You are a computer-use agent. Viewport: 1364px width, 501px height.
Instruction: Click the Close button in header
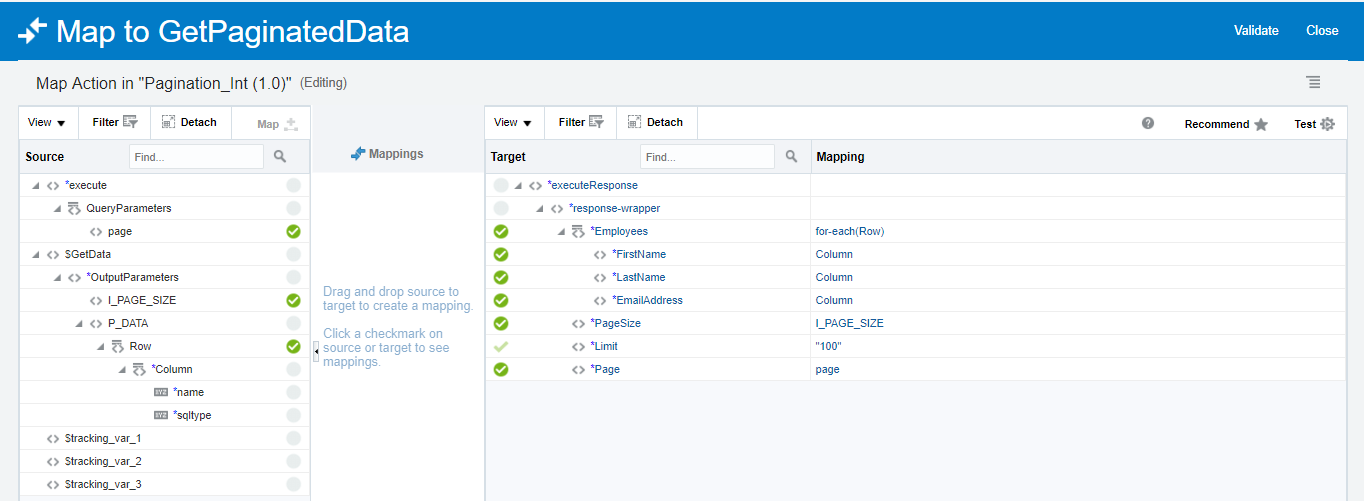pos(1322,31)
